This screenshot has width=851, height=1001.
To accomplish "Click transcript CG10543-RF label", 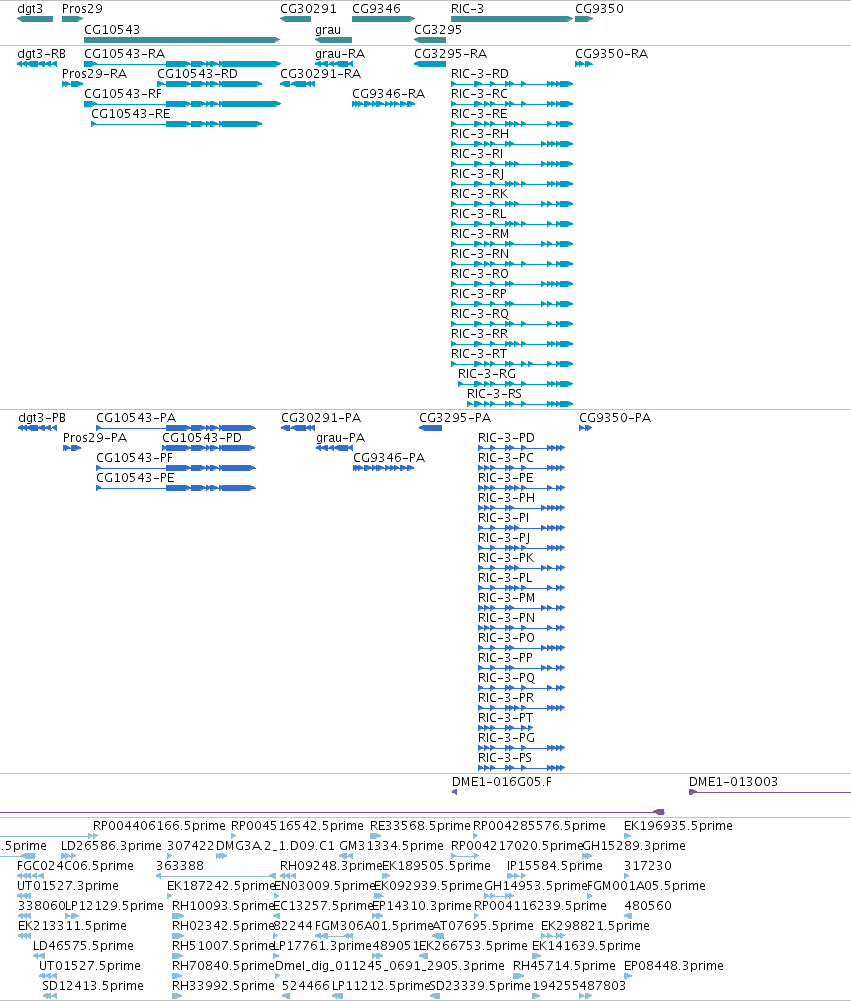I will coord(123,94).
